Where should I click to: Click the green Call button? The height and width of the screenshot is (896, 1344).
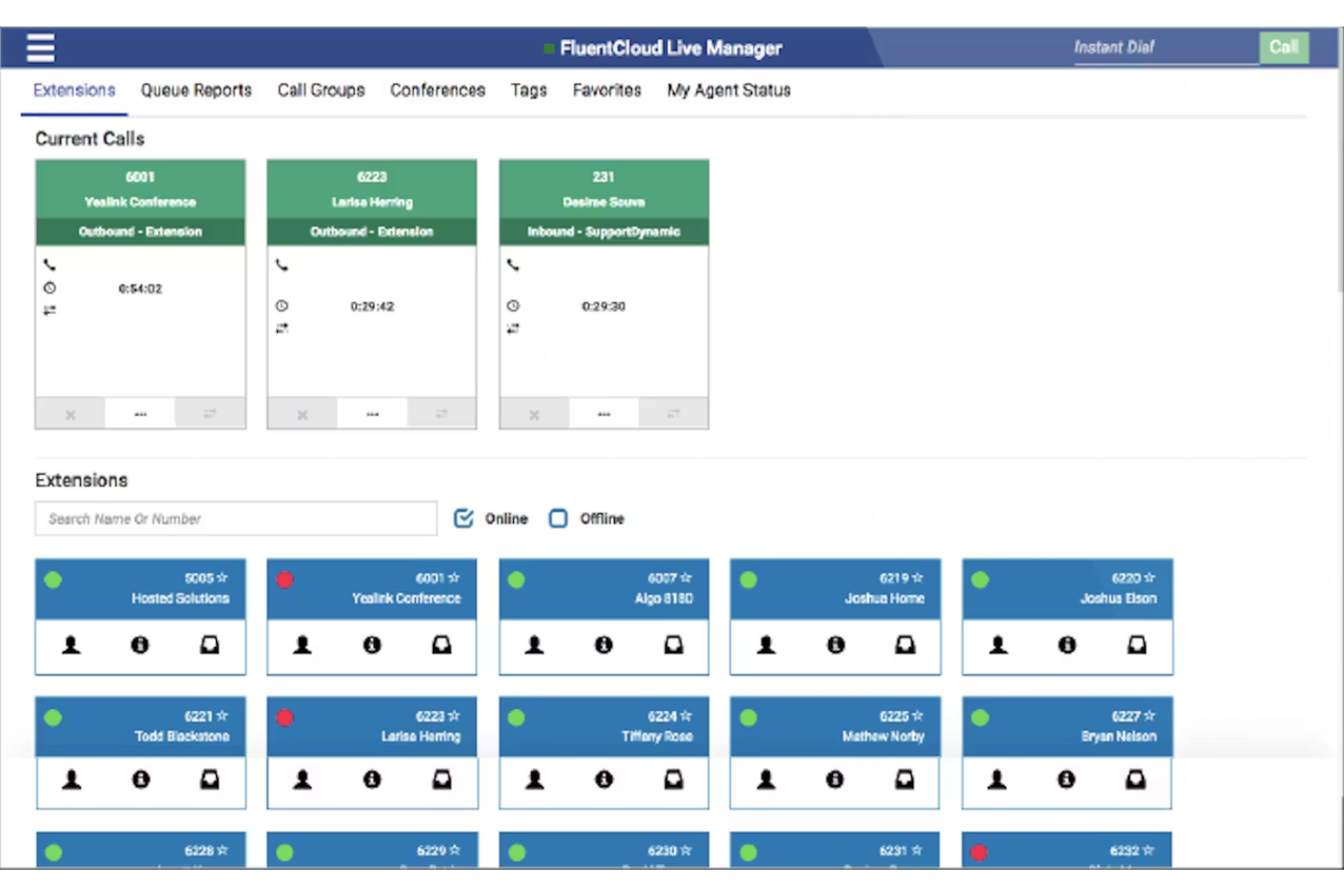pos(1283,47)
